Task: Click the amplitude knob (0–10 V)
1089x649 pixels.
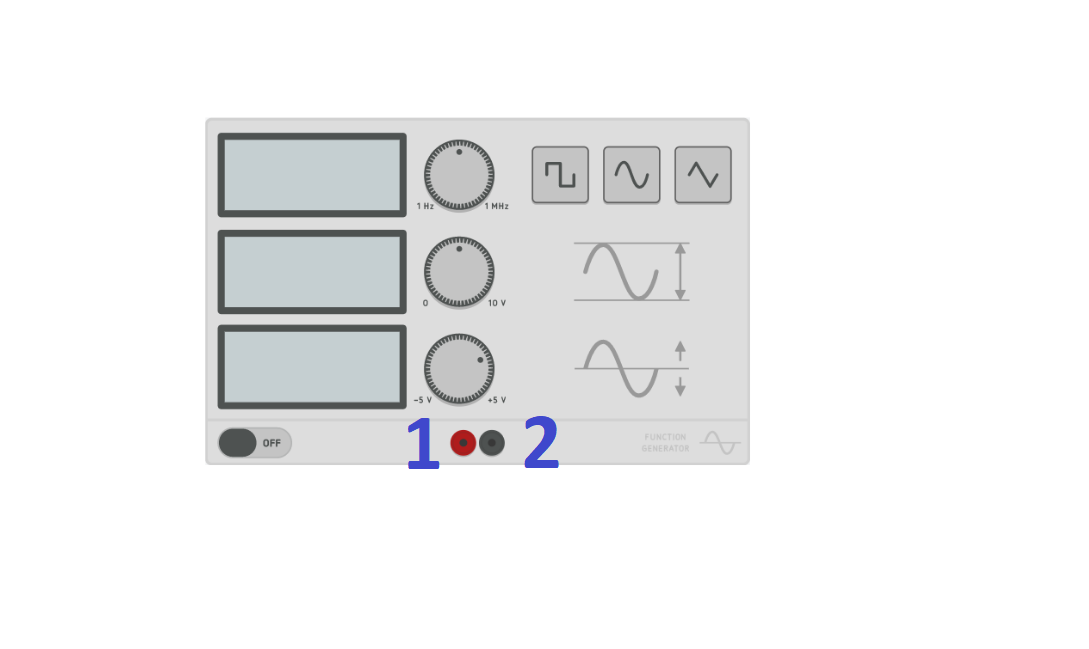Action: pyautogui.click(x=459, y=272)
